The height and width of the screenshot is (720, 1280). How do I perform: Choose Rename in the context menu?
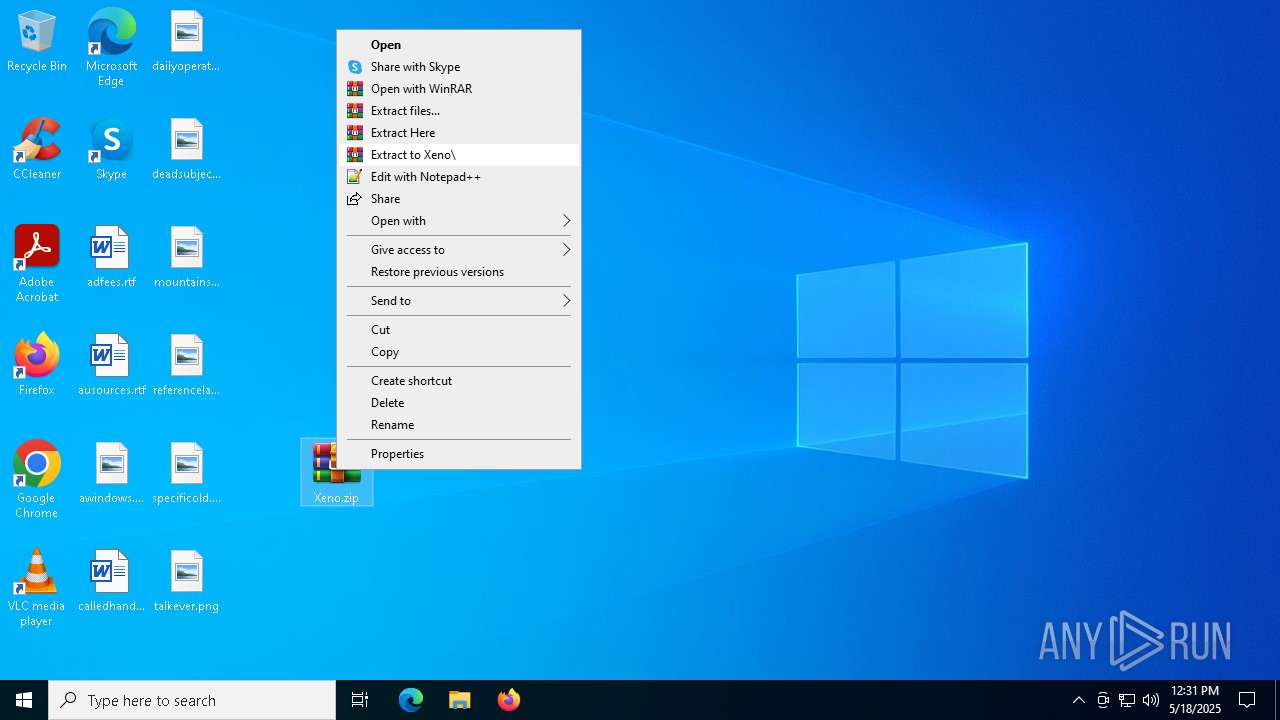(459, 425)
